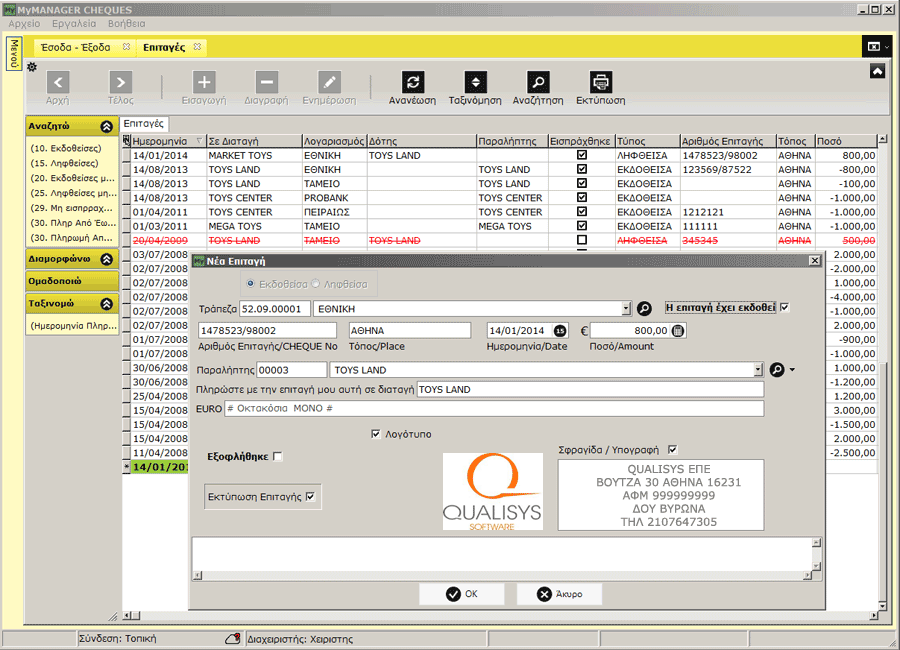Open the amount calculator icon

678,331
